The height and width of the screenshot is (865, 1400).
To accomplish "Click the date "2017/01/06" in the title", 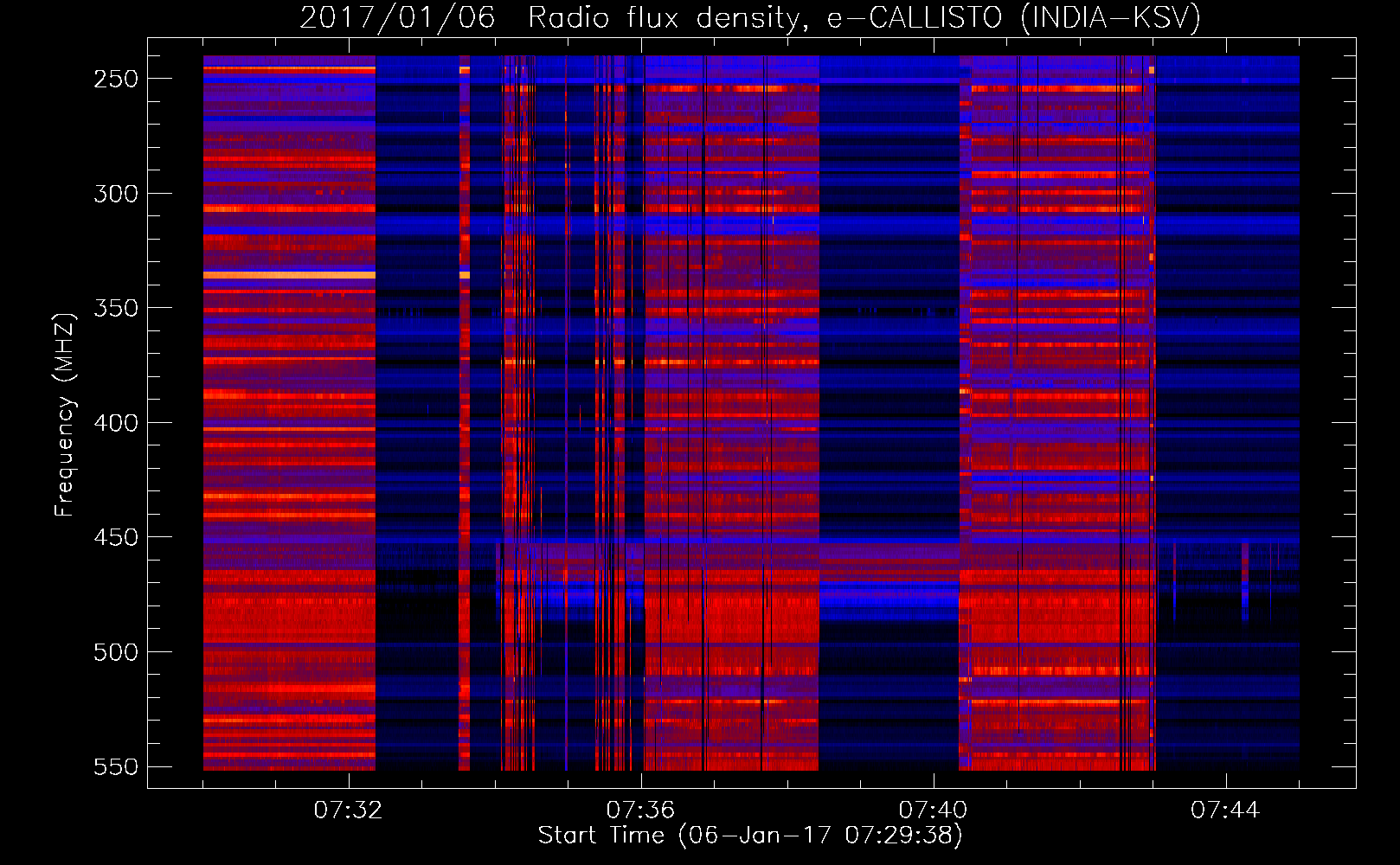I will pyautogui.click(x=398, y=17).
